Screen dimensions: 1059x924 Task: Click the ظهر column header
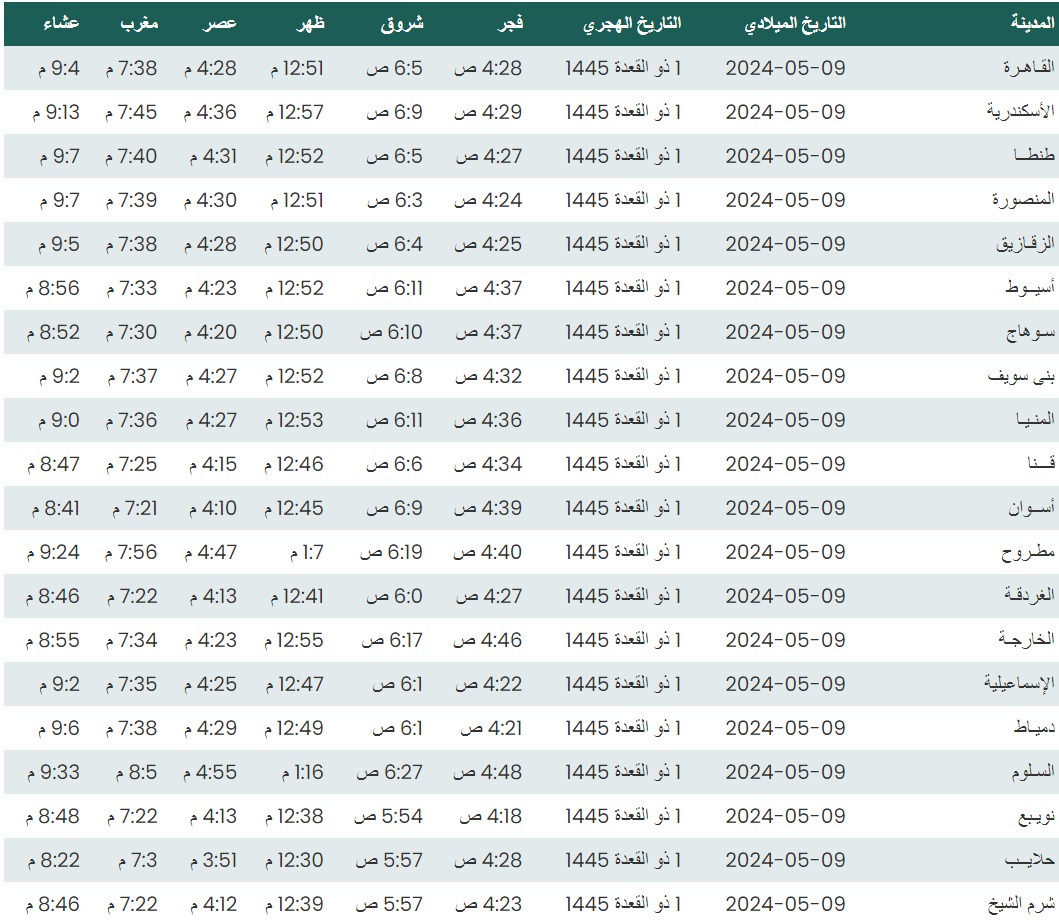[310, 23]
